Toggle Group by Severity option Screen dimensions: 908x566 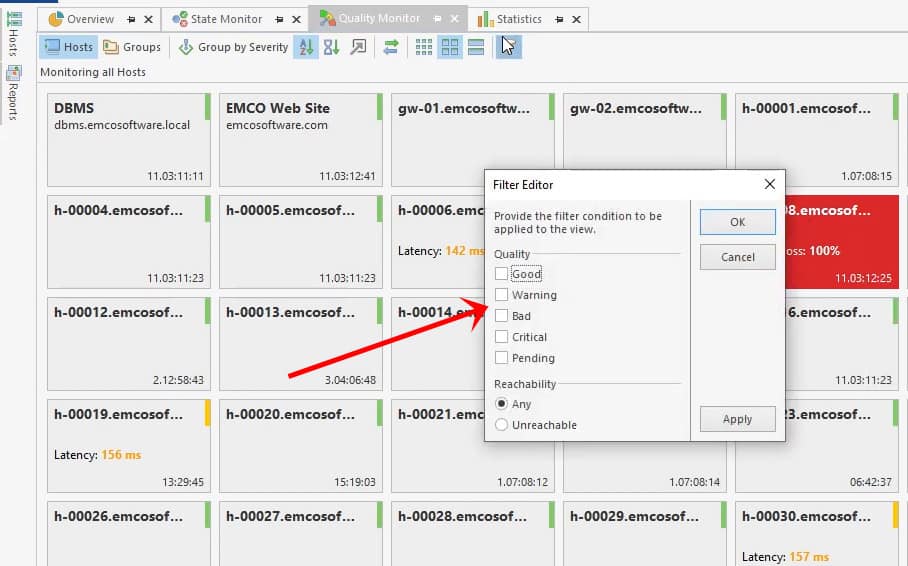click(x=233, y=47)
